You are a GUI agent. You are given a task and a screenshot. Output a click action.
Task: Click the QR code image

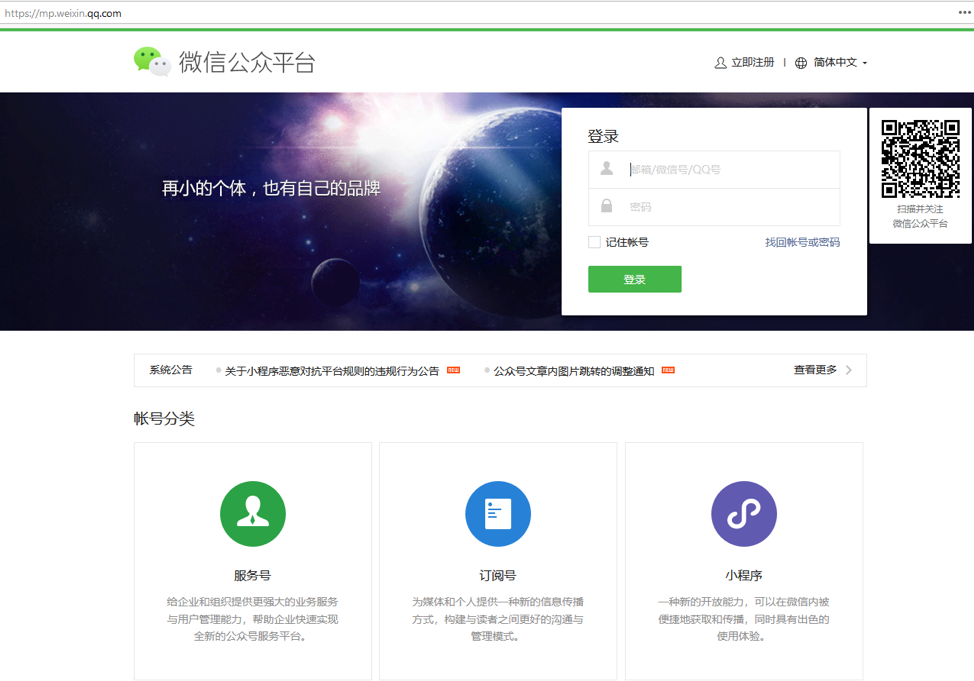[921, 159]
